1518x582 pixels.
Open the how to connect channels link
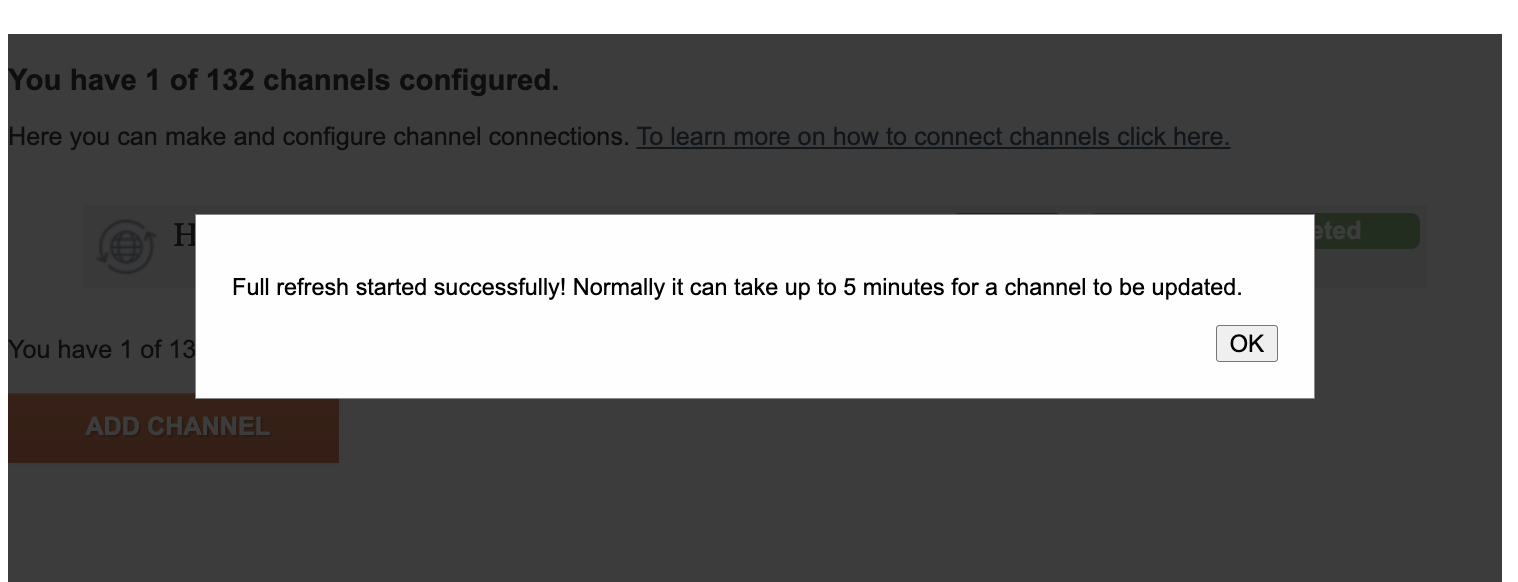933,136
